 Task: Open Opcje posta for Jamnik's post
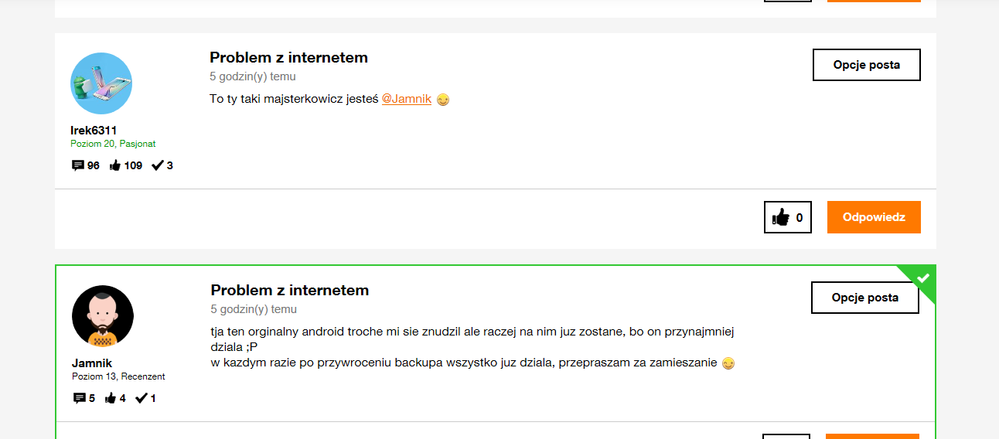[864, 298]
